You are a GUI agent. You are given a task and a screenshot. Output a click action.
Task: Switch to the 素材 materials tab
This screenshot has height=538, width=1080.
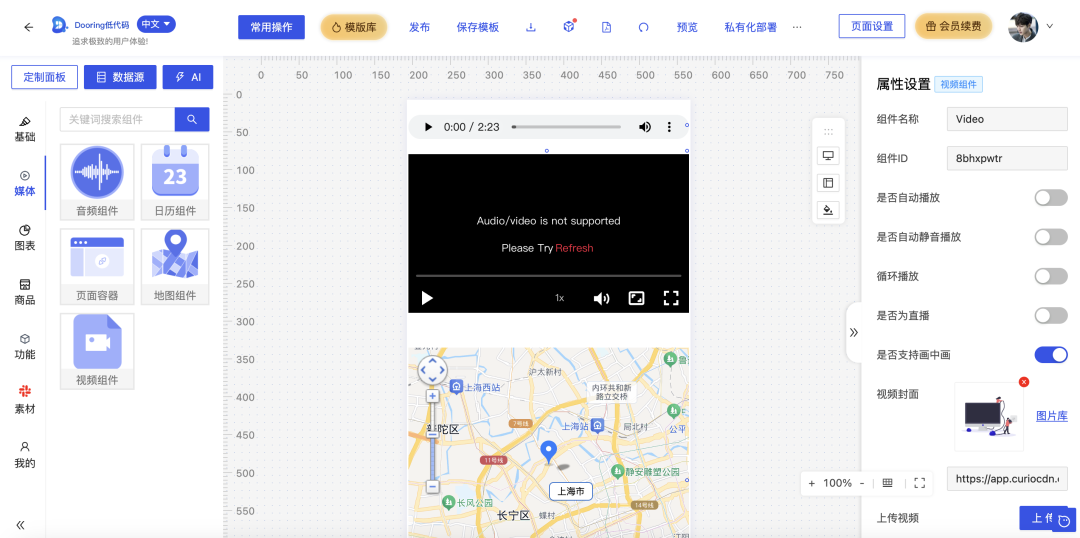(25, 401)
